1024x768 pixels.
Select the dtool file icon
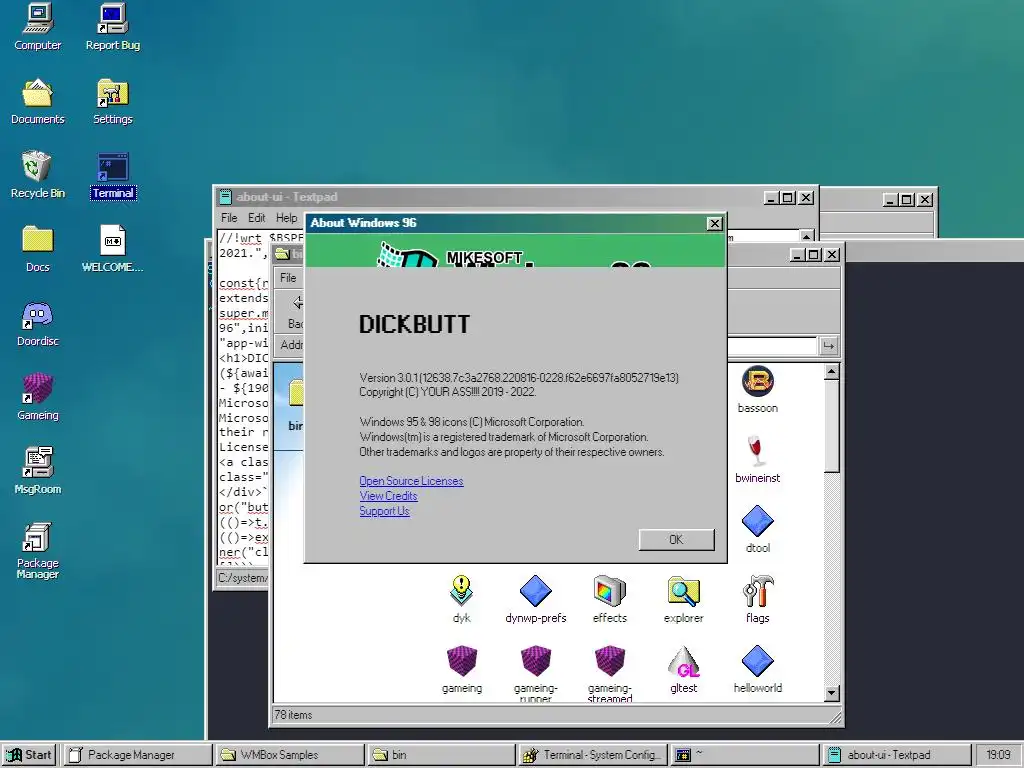tap(758, 530)
